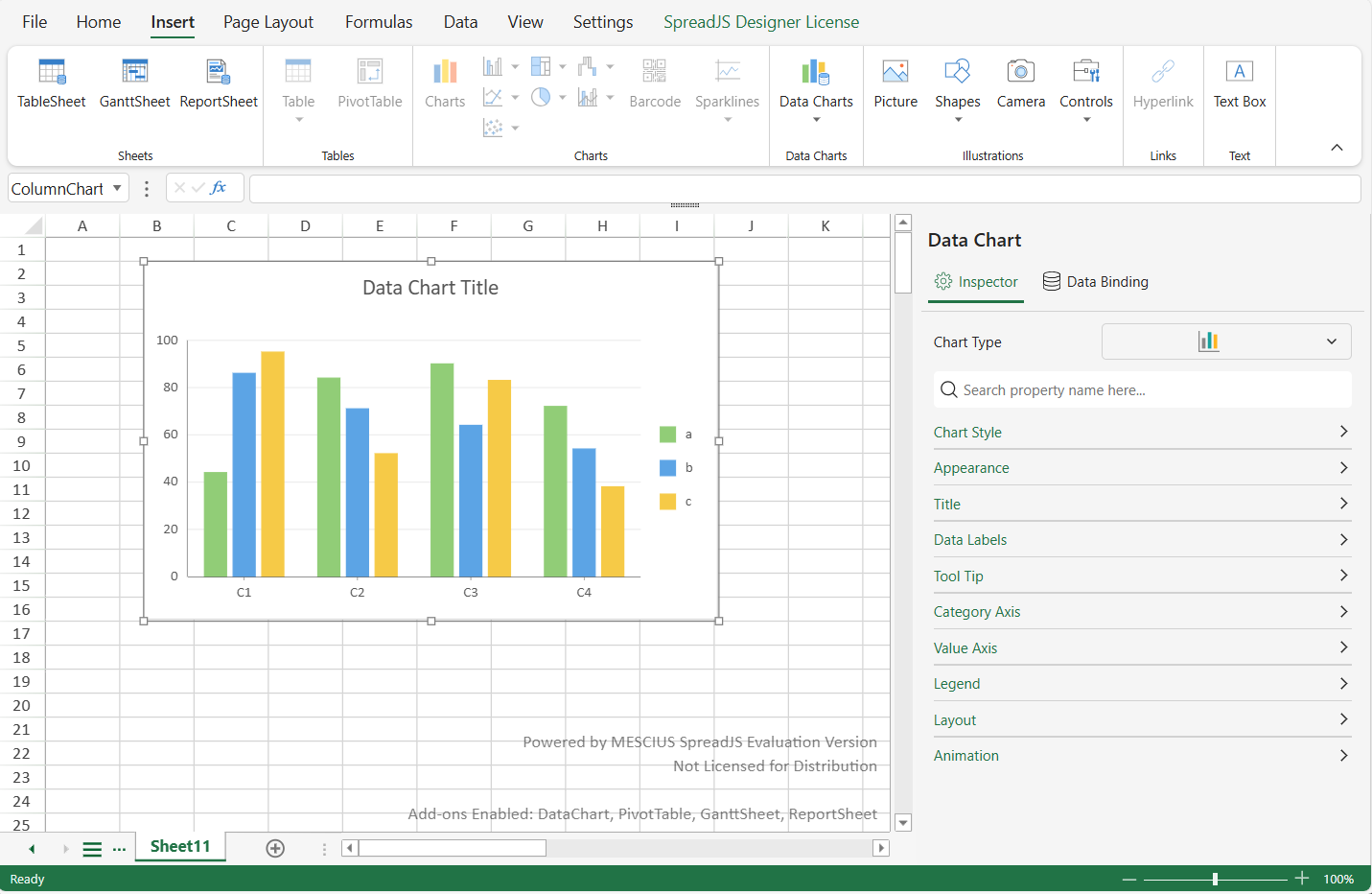Expand the Chart Style section

pos(1142,432)
